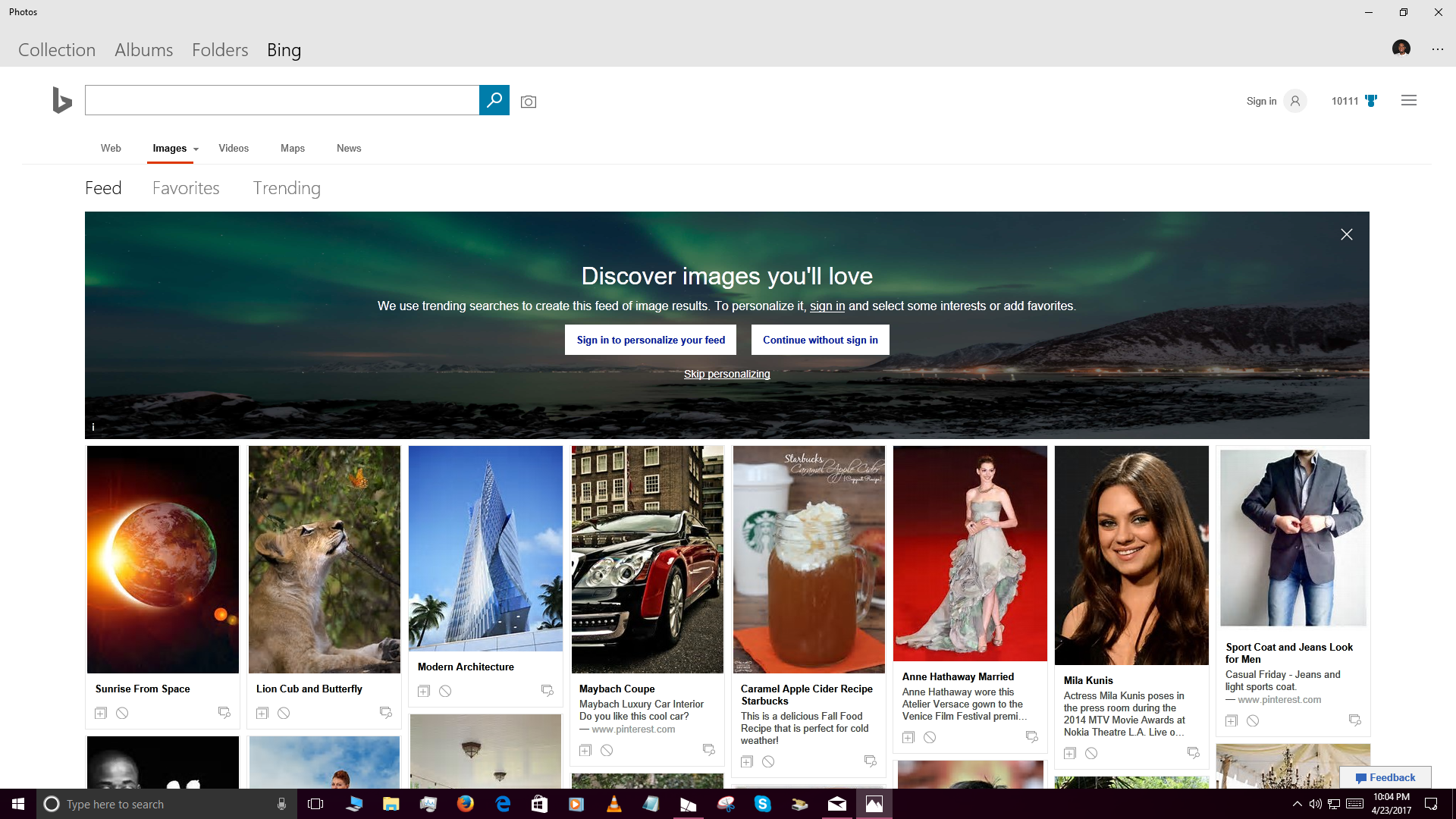Select the Bing tab

click(284, 50)
